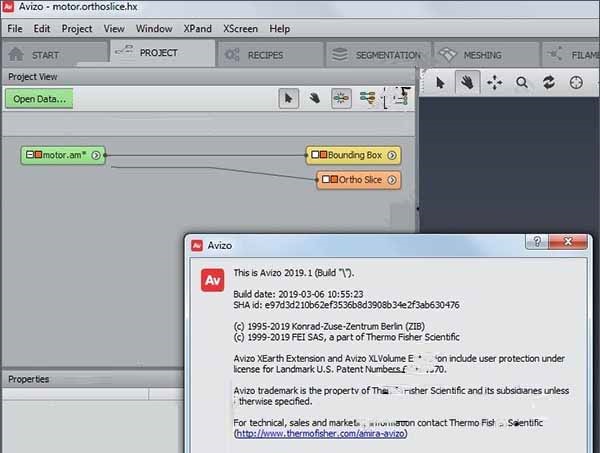Open the XScreen menu
Screen dimensions: 600x453
coord(240,29)
